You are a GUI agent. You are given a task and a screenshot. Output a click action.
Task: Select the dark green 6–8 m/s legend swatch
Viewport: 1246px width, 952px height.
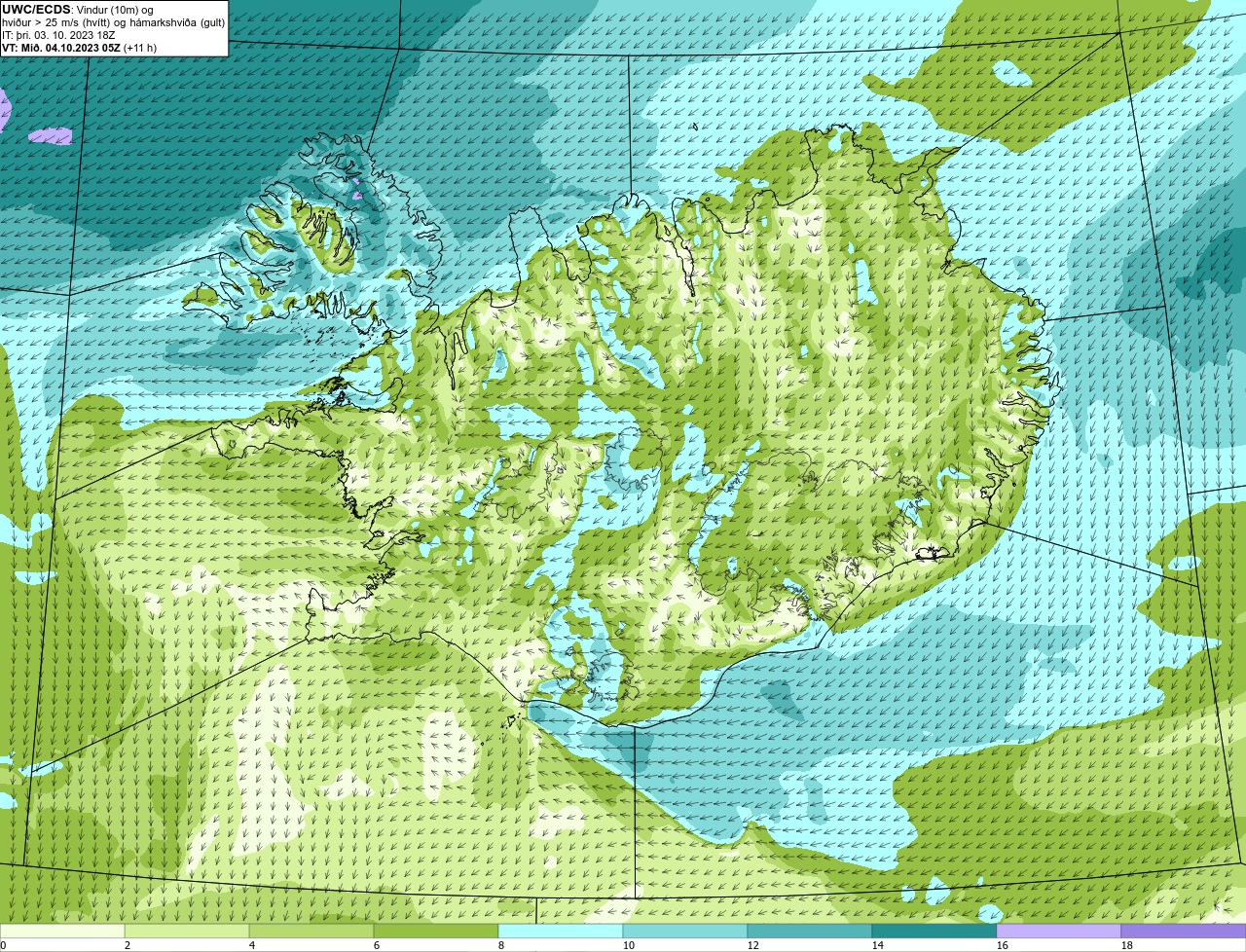pyautogui.click(x=436, y=932)
